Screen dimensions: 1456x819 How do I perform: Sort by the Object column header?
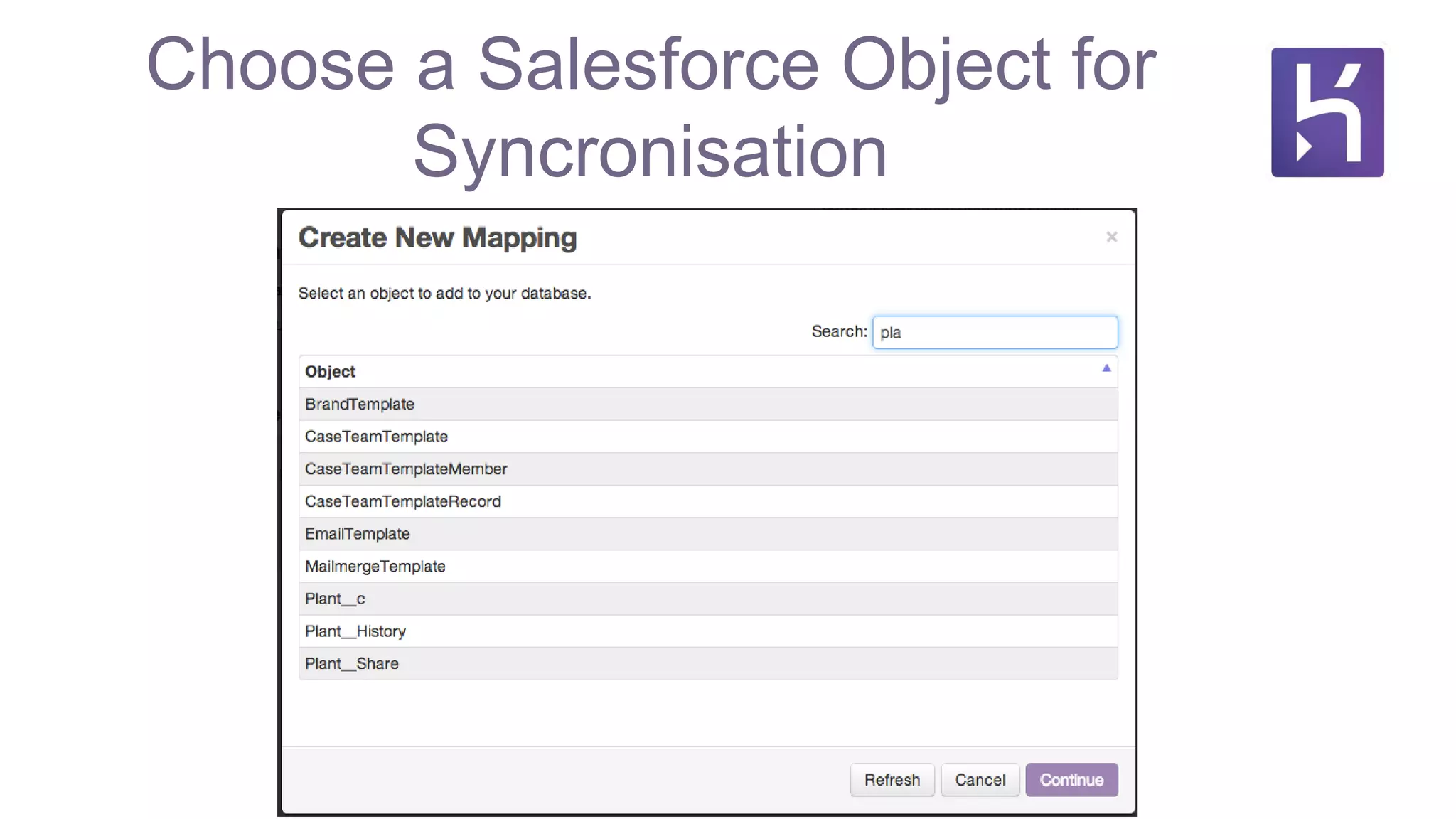[x=708, y=371]
